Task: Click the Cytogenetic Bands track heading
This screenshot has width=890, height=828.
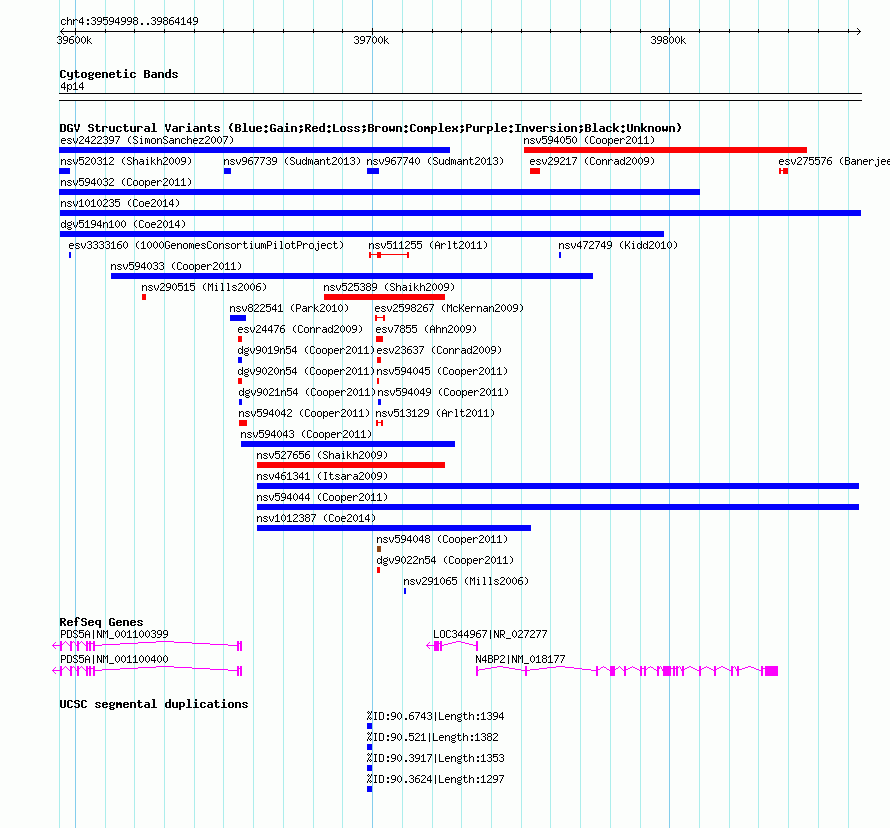Action: pos(119,74)
